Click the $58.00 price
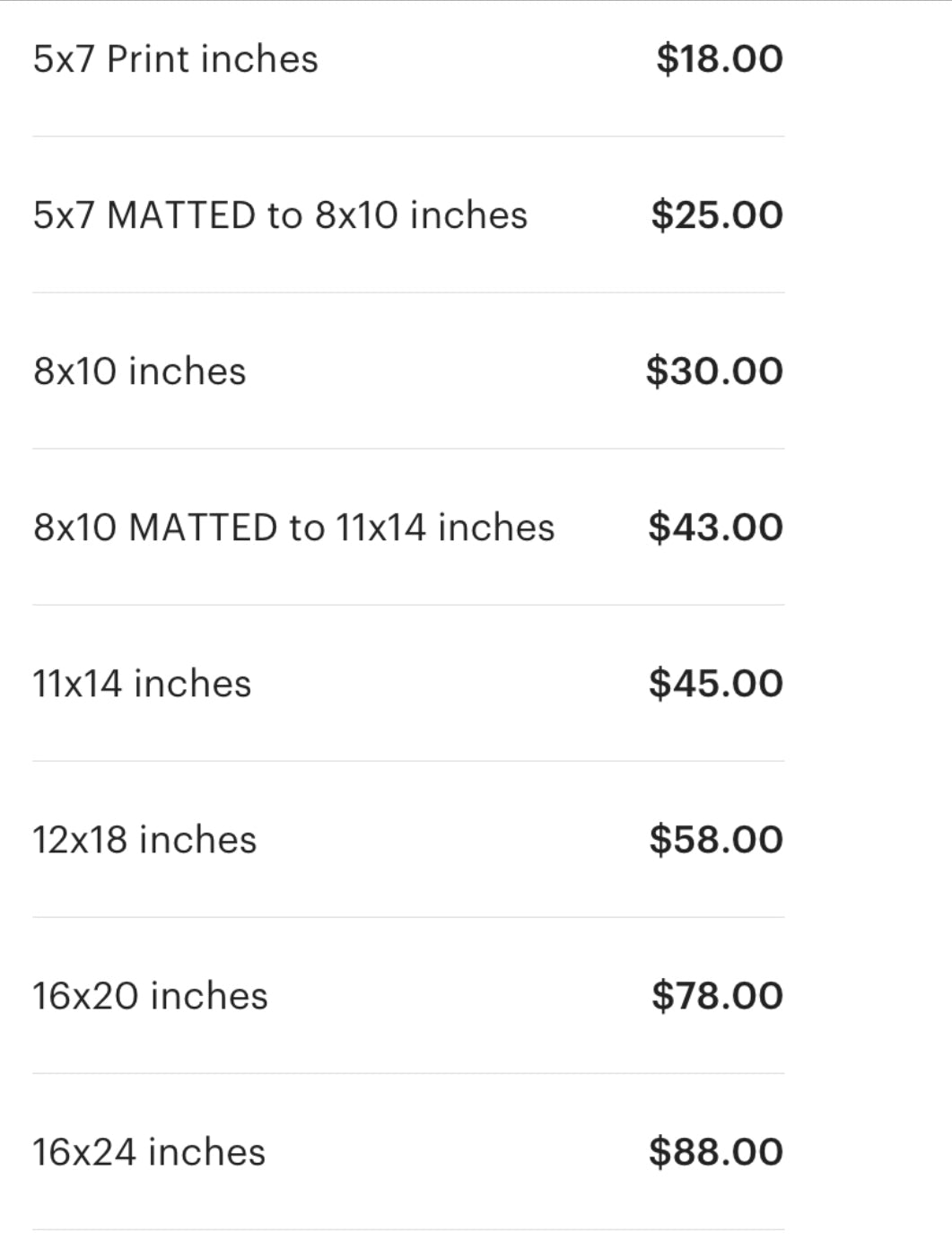Viewport: 952px width, 1249px height. [x=716, y=840]
